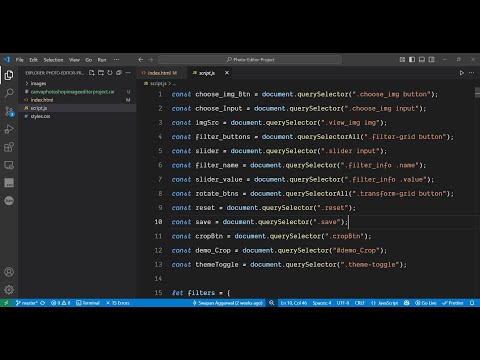Click the 15 Errors status bar item
Viewport: 480px width, 360px height.
click(118, 303)
